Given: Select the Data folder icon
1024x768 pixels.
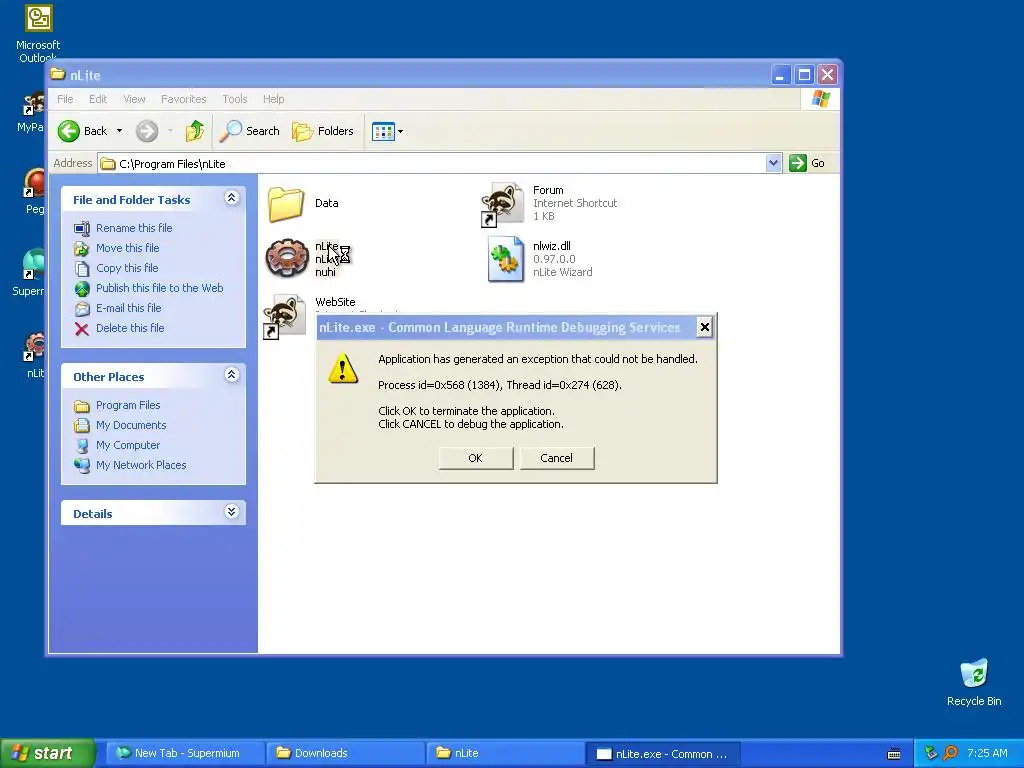Looking at the screenshot, I should 286,204.
